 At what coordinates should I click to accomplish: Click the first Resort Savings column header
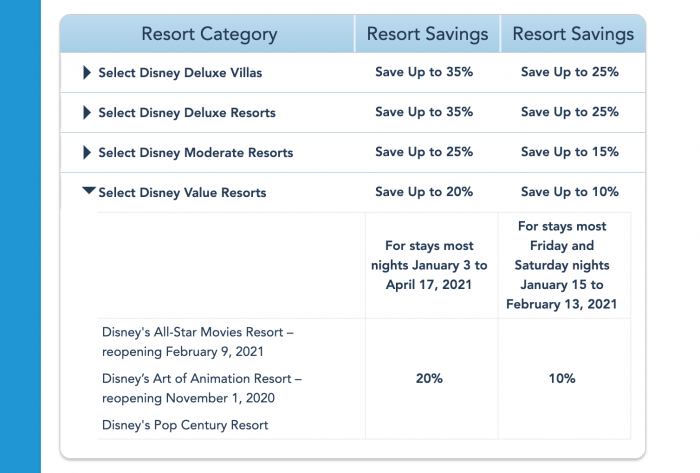pyautogui.click(x=427, y=34)
